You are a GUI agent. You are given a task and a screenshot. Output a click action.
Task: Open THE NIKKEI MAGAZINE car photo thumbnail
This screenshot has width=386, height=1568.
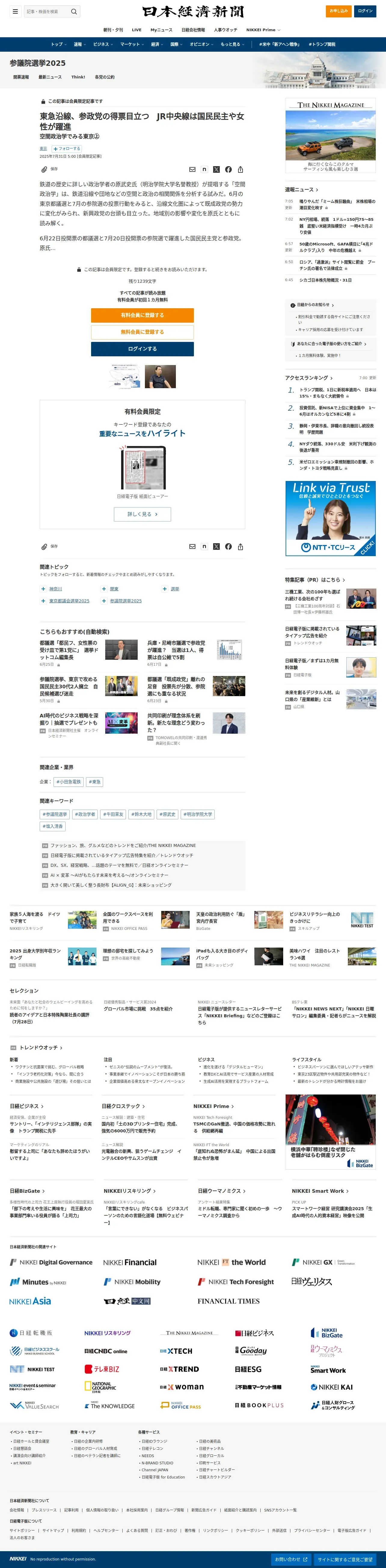[x=331, y=136]
